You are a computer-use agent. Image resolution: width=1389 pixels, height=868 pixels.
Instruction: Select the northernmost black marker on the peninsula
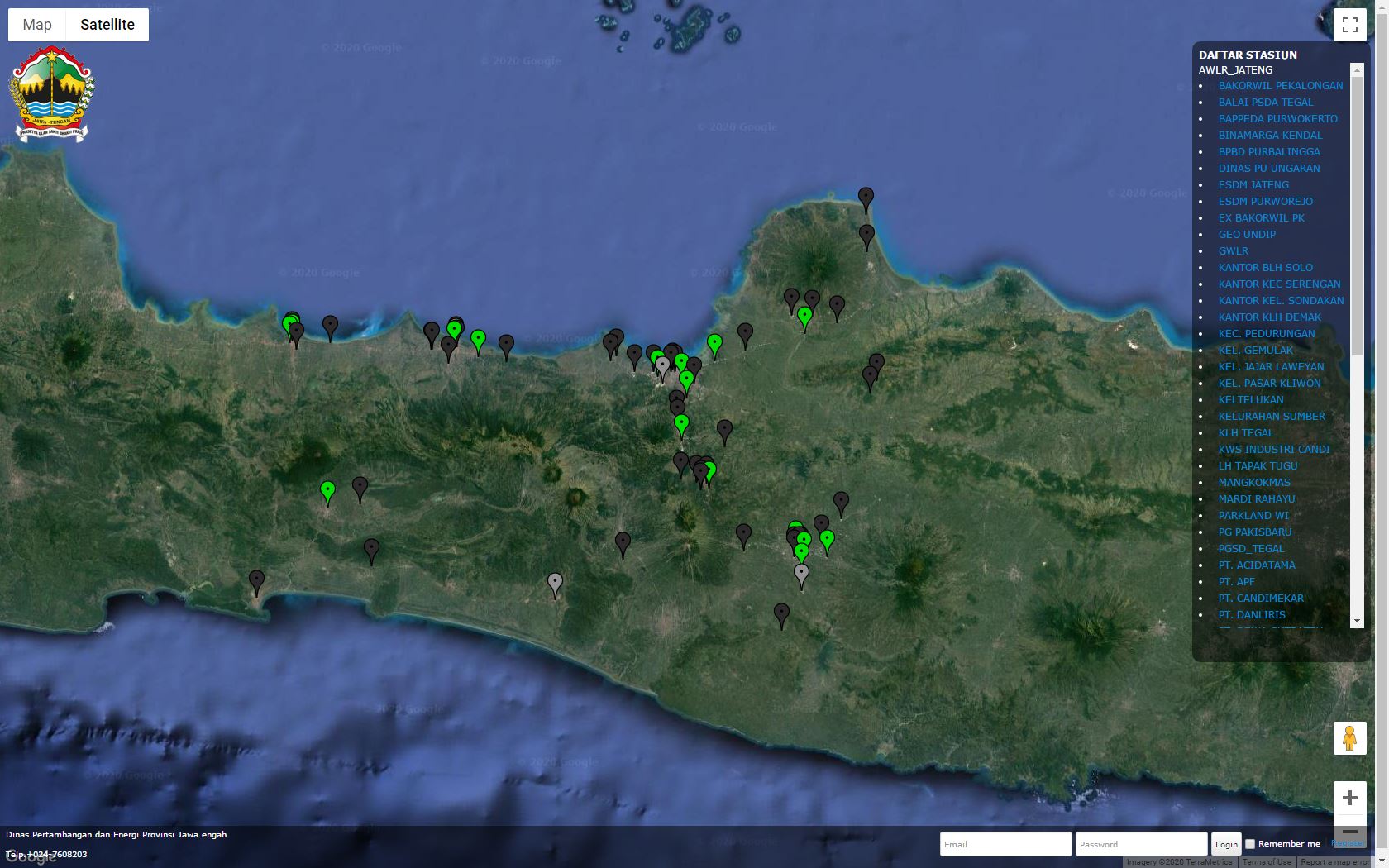point(866,198)
